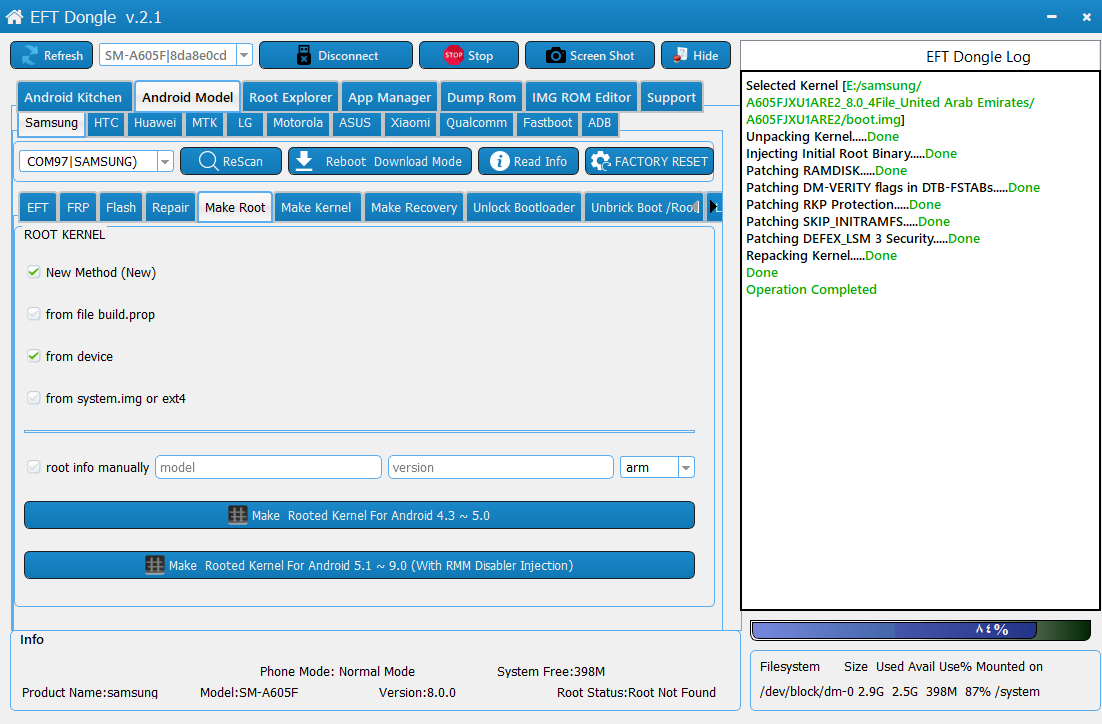Open the Make Recovery tab

click(414, 207)
